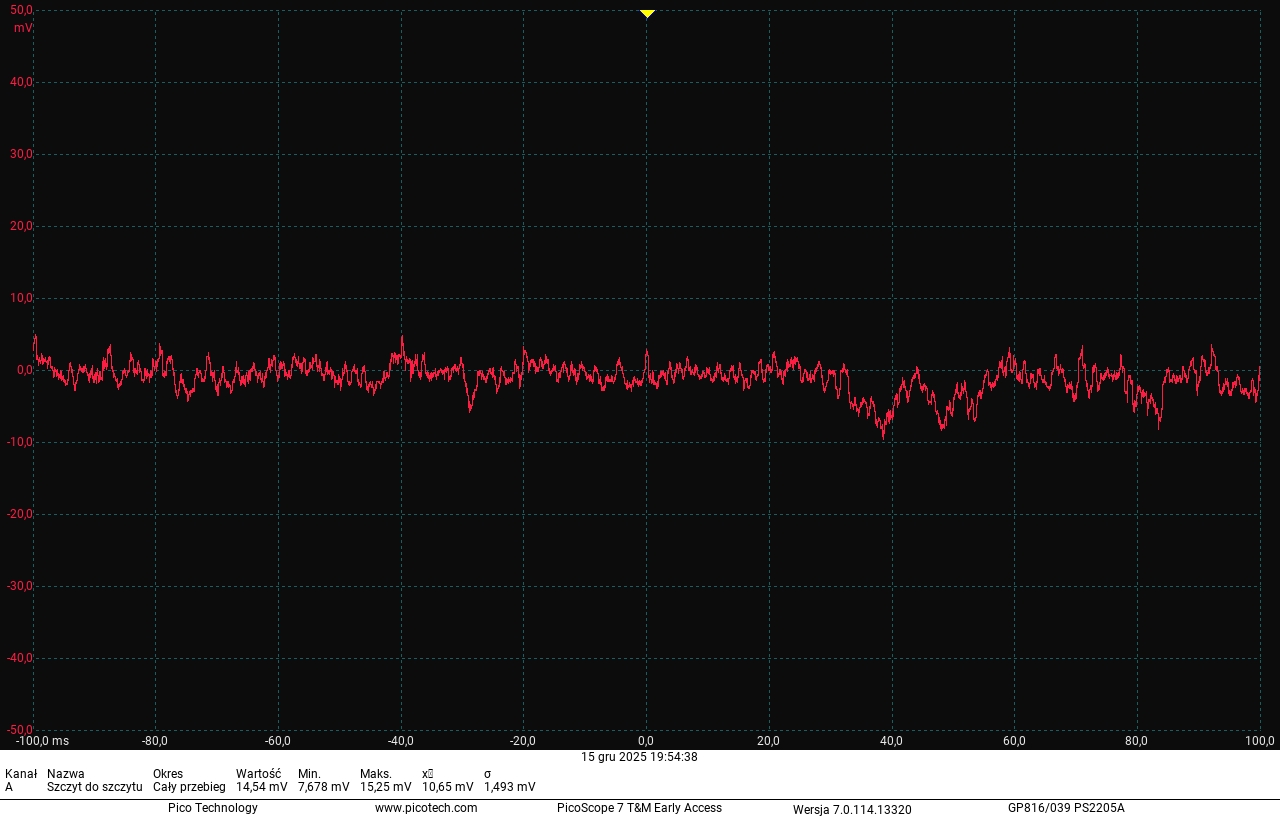The height and width of the screenshot is (816, 1280).
Task: Click the www.picotech.com link
Action: [426, 808]
